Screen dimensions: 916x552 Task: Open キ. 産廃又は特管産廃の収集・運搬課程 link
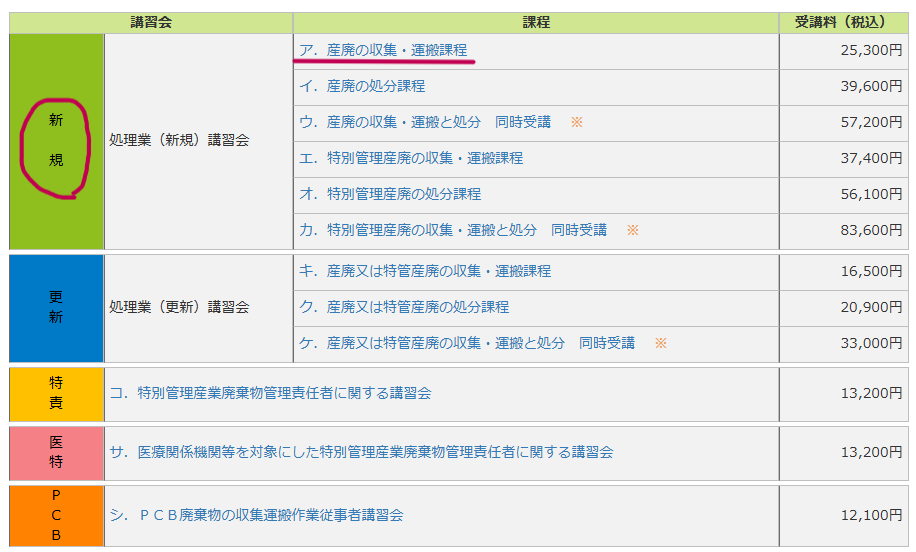click(425, 271)
